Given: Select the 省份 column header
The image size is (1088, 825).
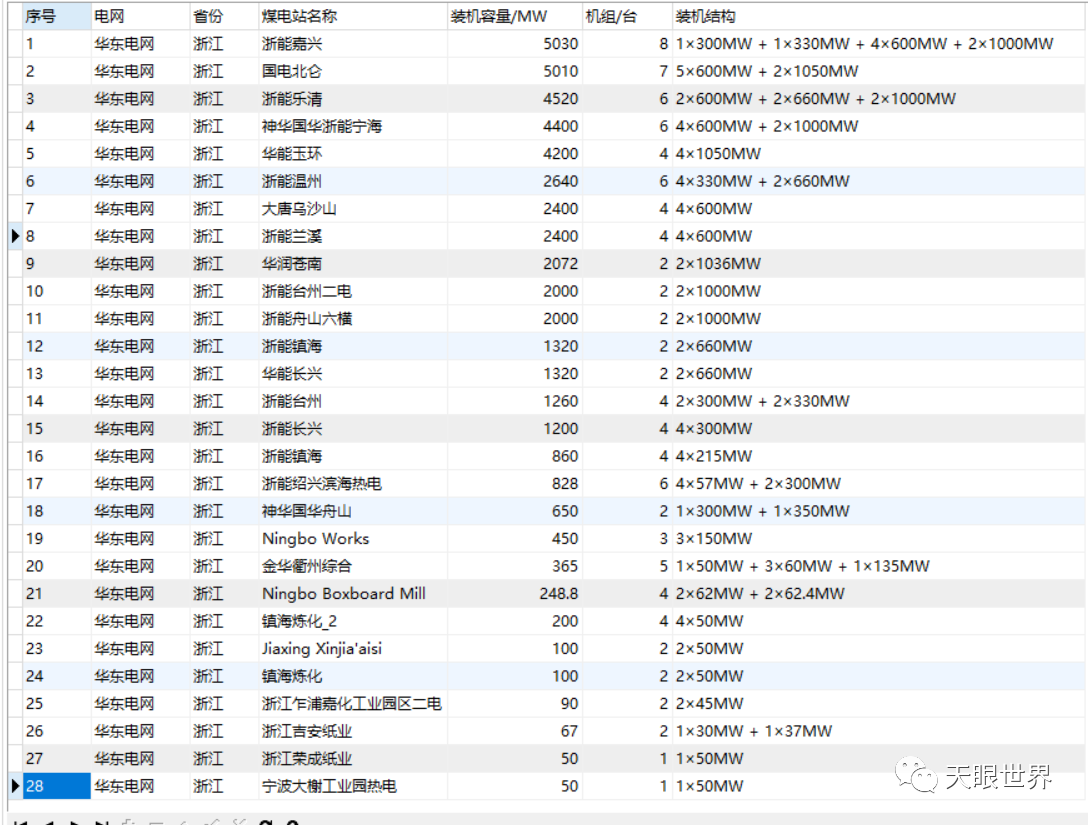Looking at the screenshot, I should (224, 16).
